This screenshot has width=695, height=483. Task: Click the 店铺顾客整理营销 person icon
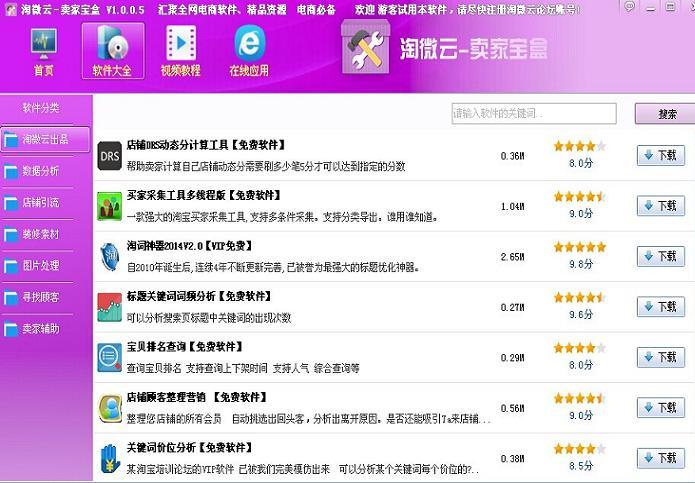click(x=109, y=408)
